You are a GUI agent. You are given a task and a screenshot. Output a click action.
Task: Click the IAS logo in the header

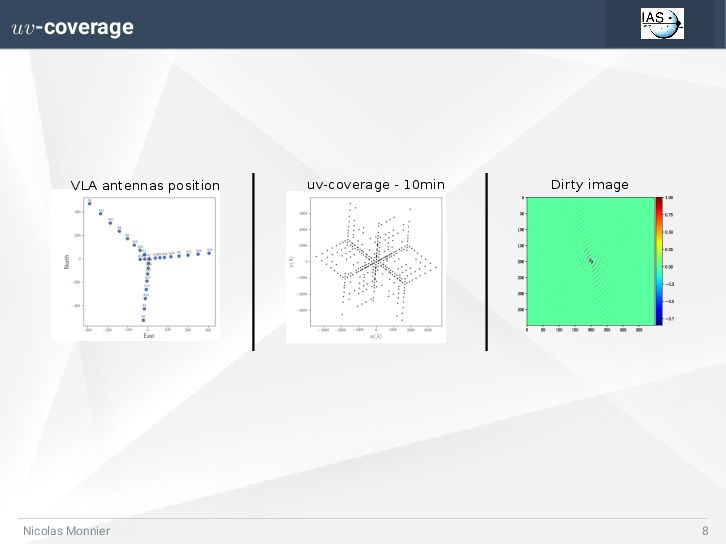[x=662, y=23]
